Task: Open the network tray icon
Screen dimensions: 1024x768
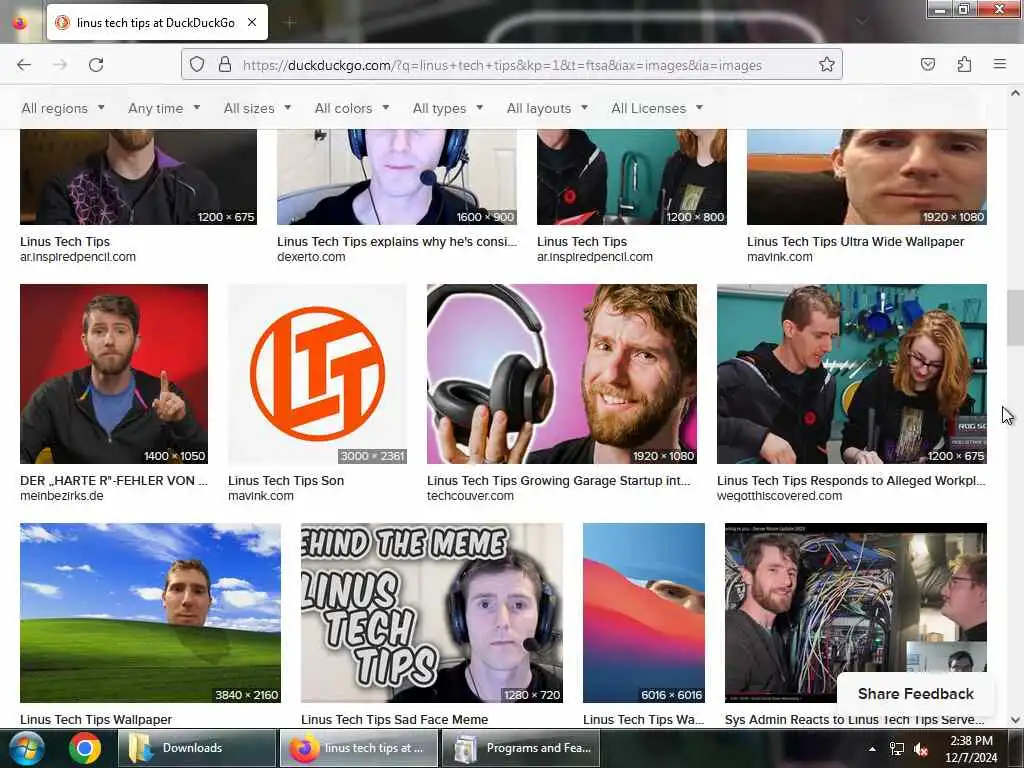Action: [x=897, y=749]
